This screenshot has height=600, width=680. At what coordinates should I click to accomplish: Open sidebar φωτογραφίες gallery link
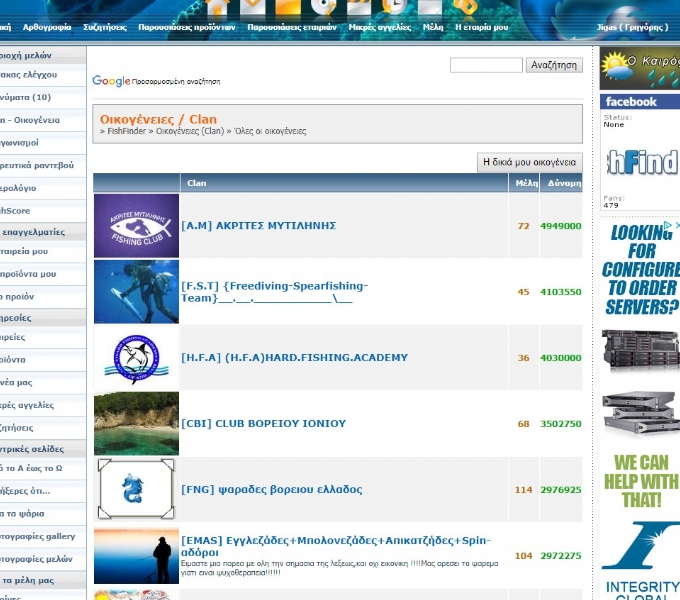coord(38,536)
